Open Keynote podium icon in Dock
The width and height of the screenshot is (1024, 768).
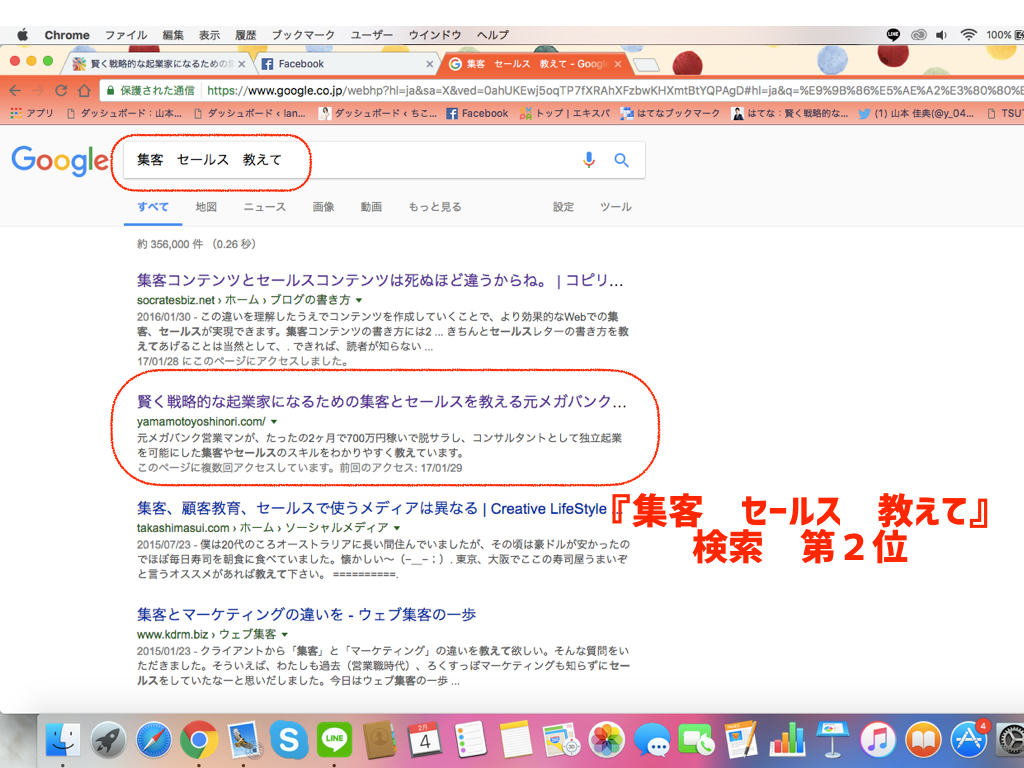click(x=833, y=741)
